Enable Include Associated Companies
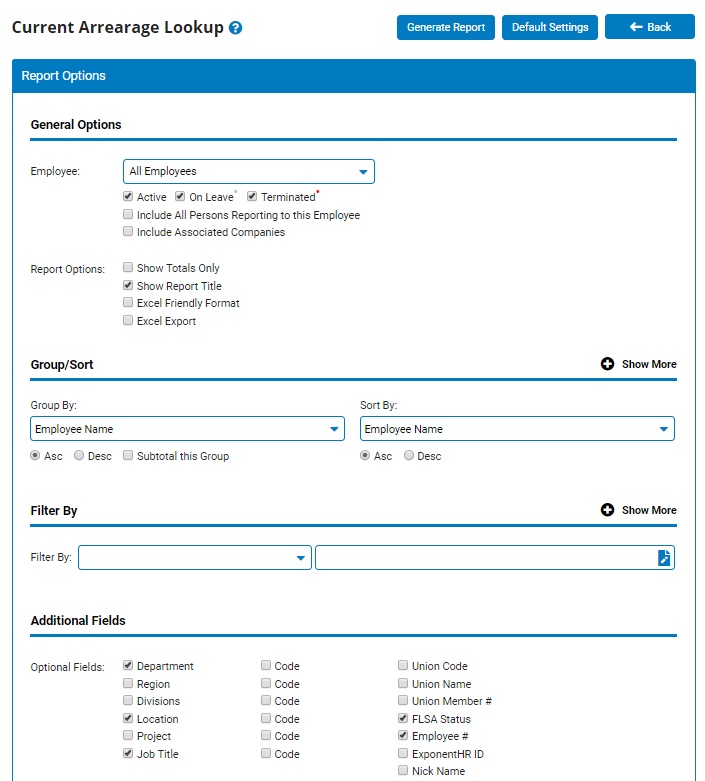Image resolution: width=705 pixels, height=781 pixels. click(x=128, y=231)
